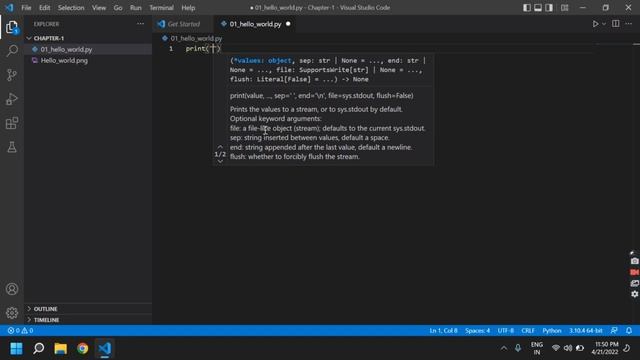The image size is (640, 360).
Task: Collapse the CHAPTER-1 folder section
Action: pos(88,38)
